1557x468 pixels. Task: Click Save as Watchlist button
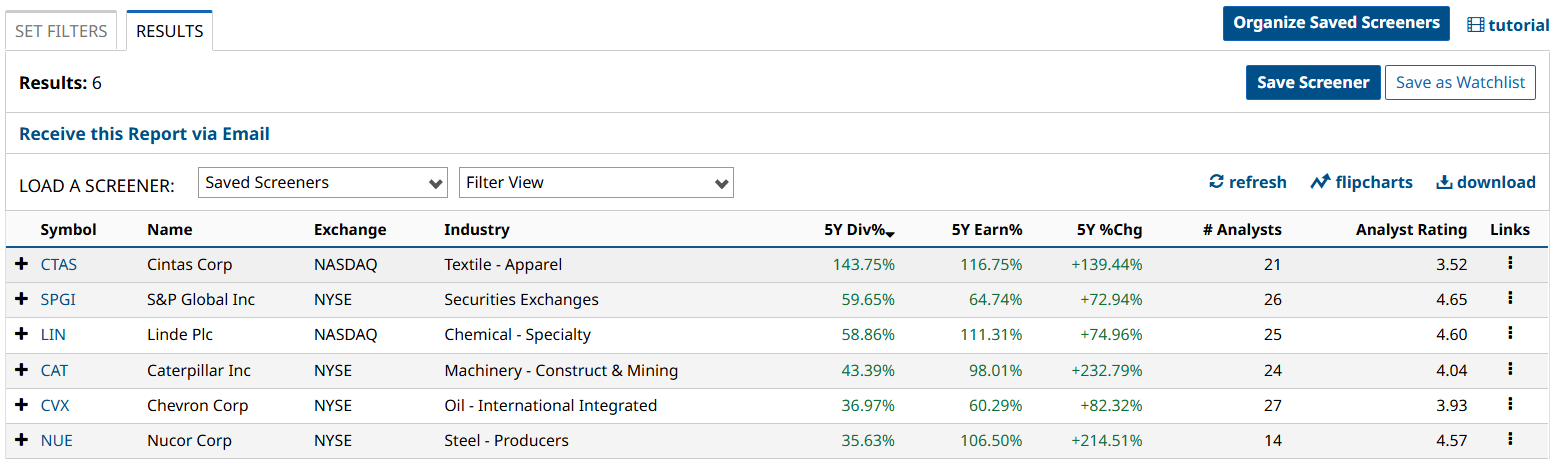(1459, 83)
